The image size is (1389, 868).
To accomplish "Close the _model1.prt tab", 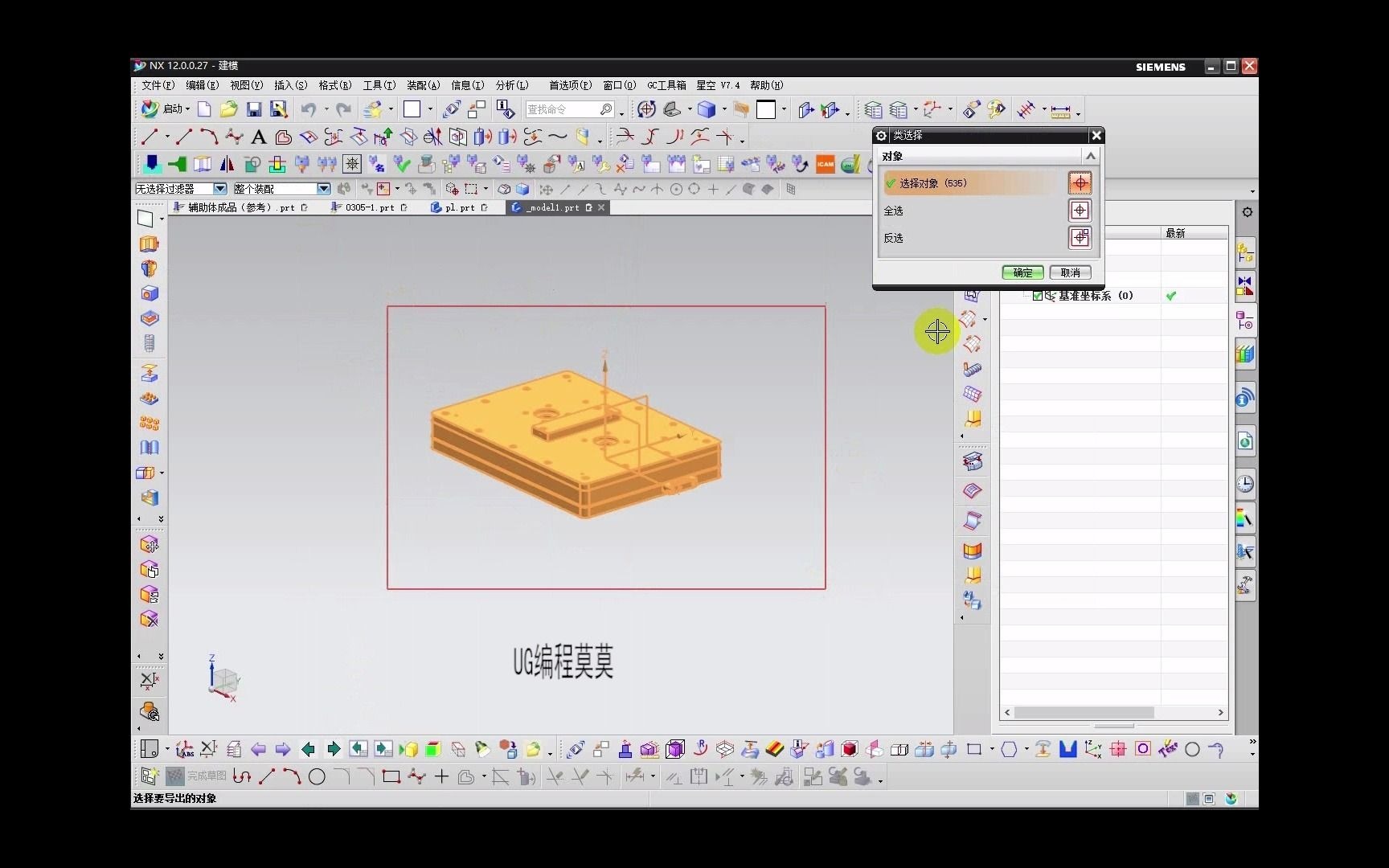I will point(601,207).
